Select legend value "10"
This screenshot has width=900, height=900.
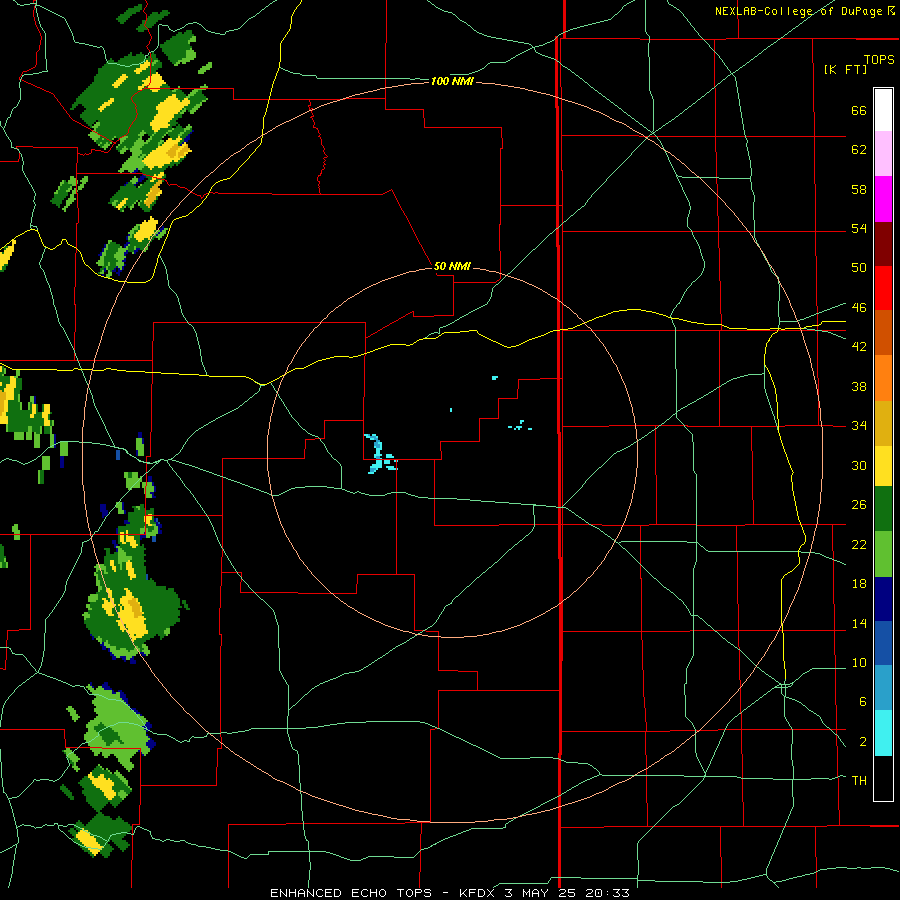pyautogui.click(x=859, y=662)
